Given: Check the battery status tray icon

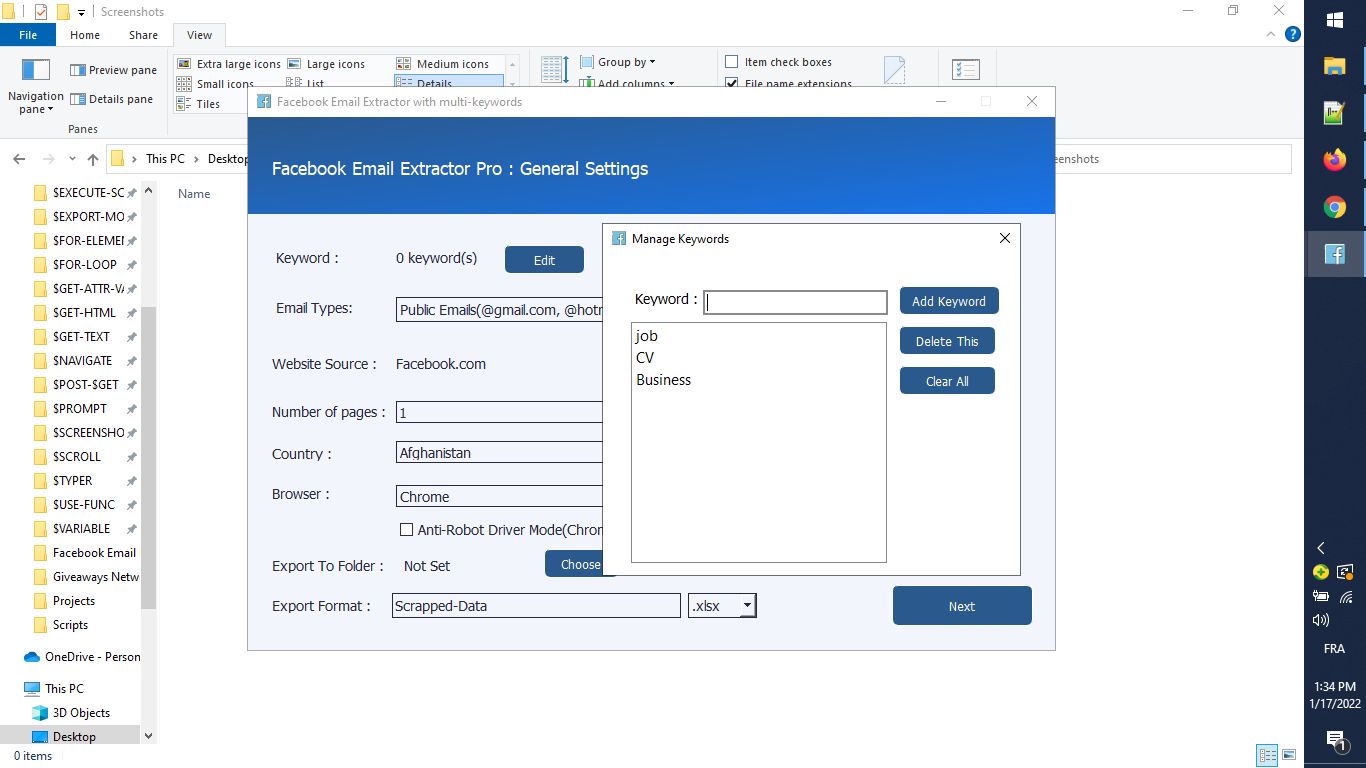Looking at the screenshot, I should pyautogui.click(x=1321, y=596).
